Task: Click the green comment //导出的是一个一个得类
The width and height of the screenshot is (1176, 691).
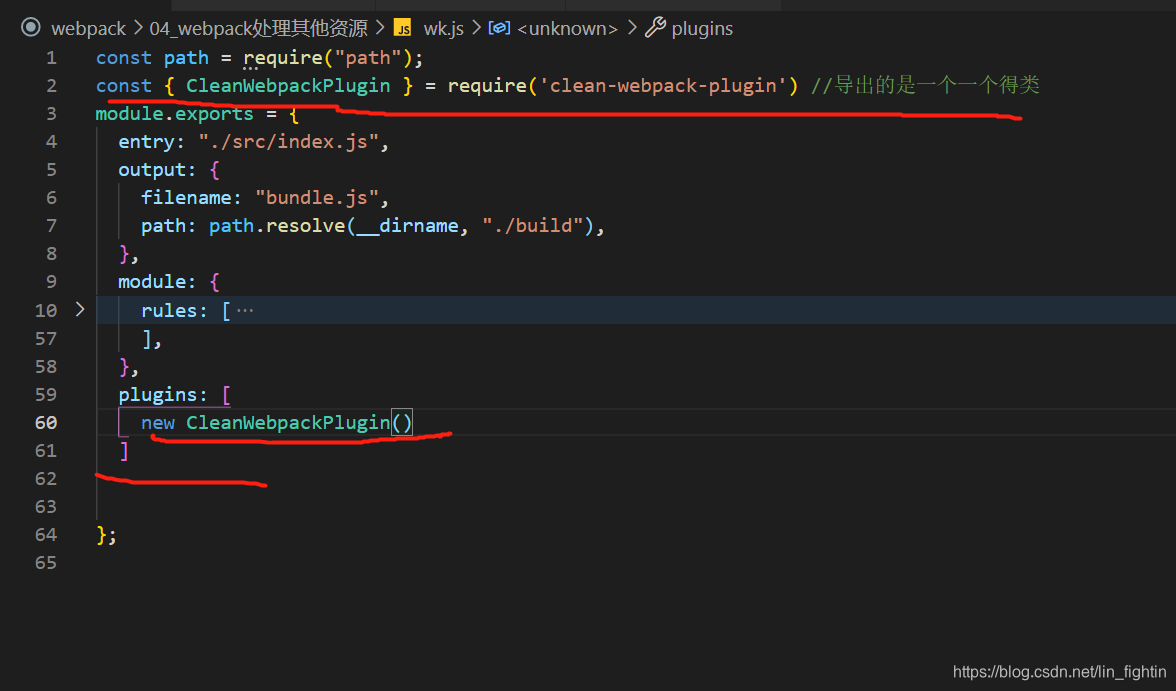Action: pyautogui.click(x=925, y=86)
